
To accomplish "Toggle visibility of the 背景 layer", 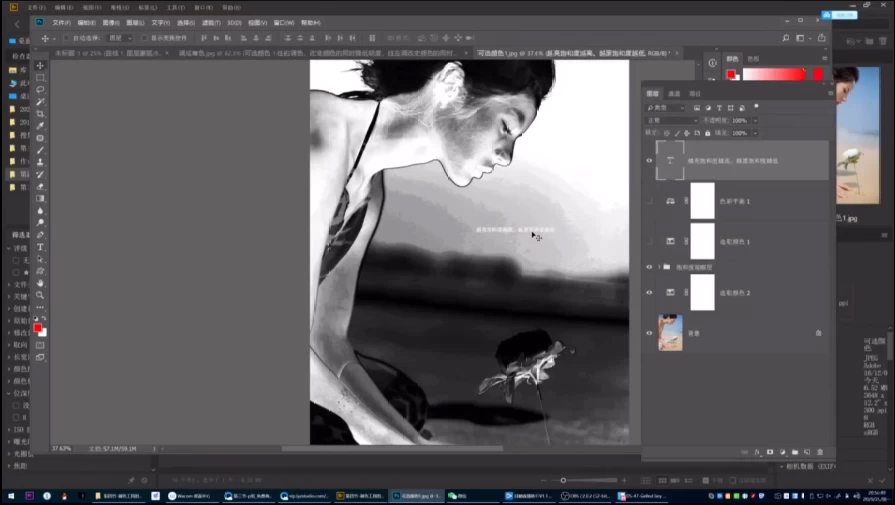I will coord(649,332).
